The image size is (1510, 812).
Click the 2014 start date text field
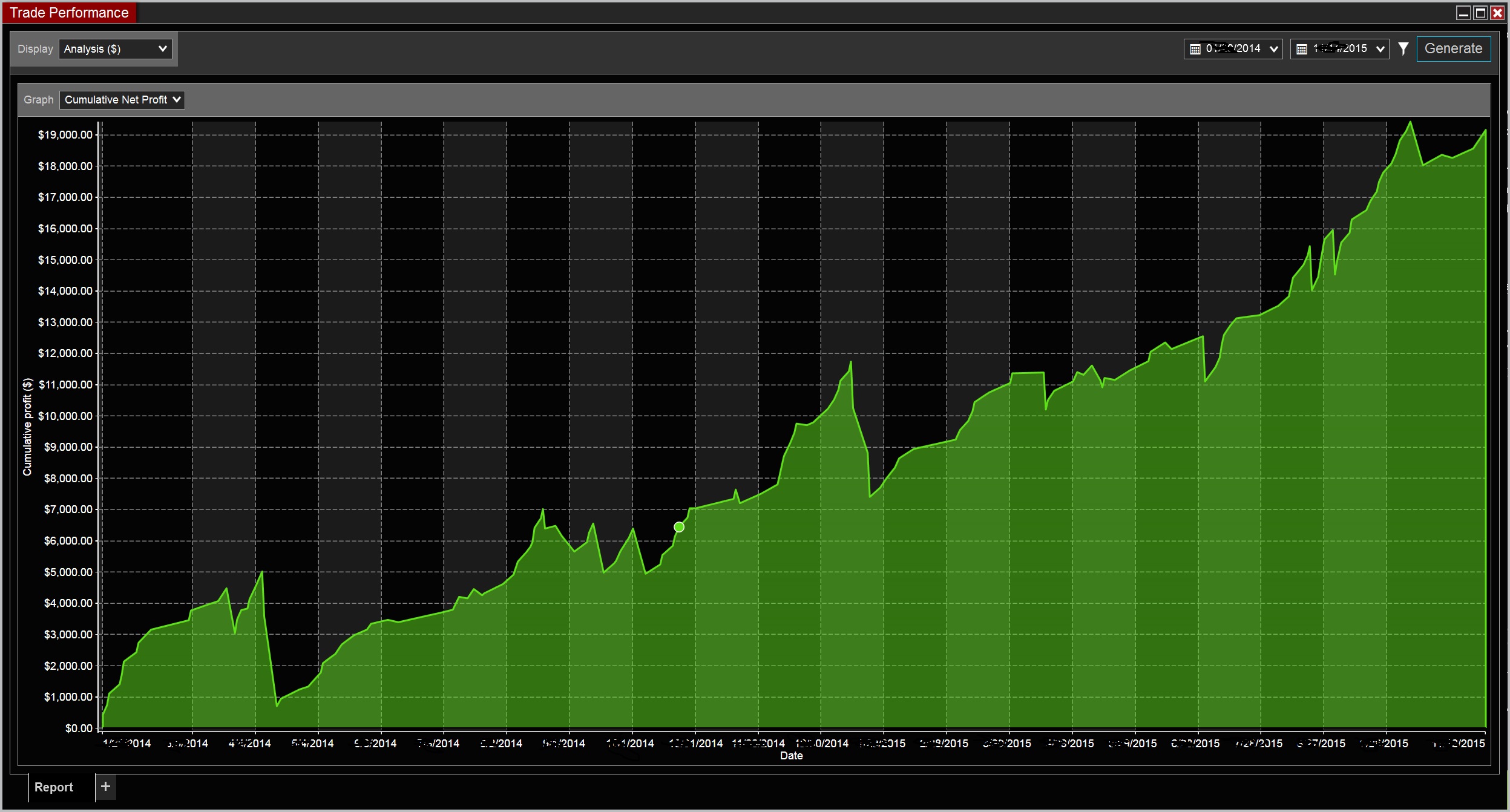click(x=1233, y=49)
